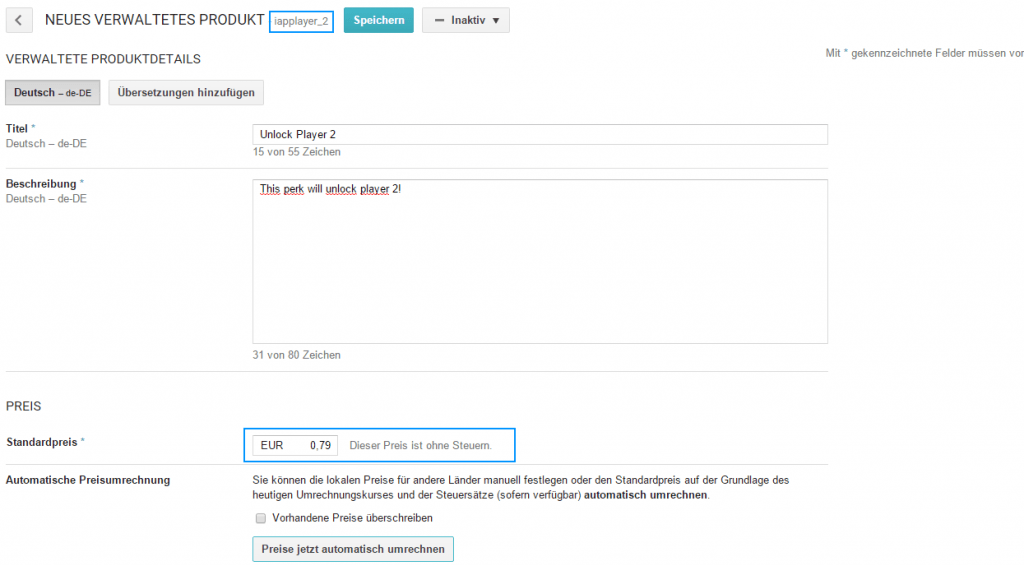
Task: Focus the Titel field with Unlock Player 2
Action: point(540,134)
